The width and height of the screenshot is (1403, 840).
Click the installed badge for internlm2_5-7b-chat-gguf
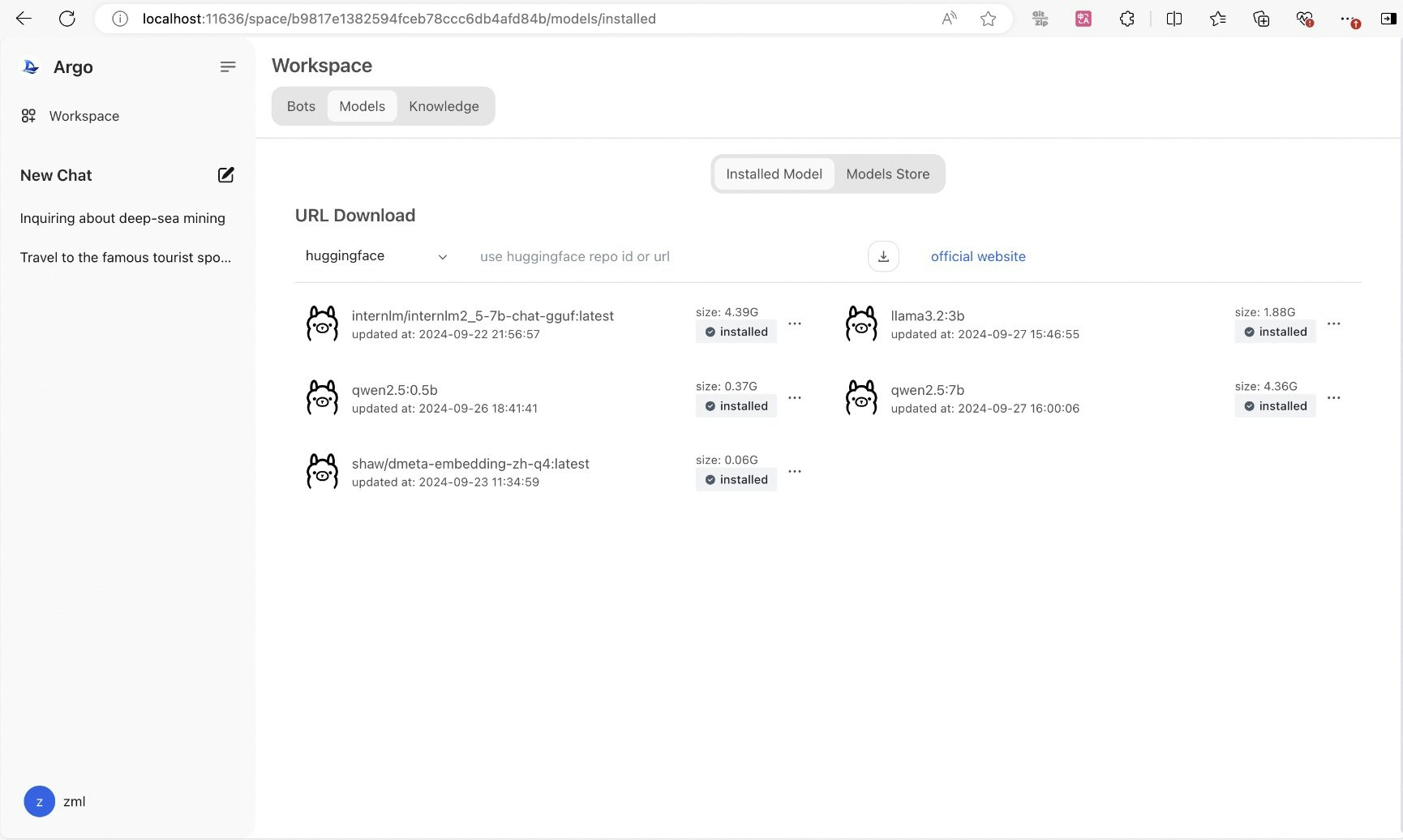click(x=736, y=332)
